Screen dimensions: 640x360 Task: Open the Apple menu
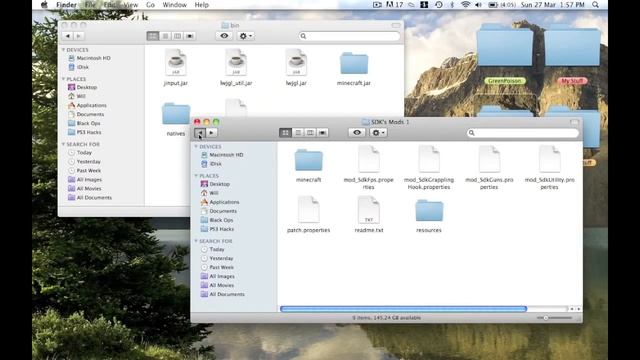click(44, 5)
